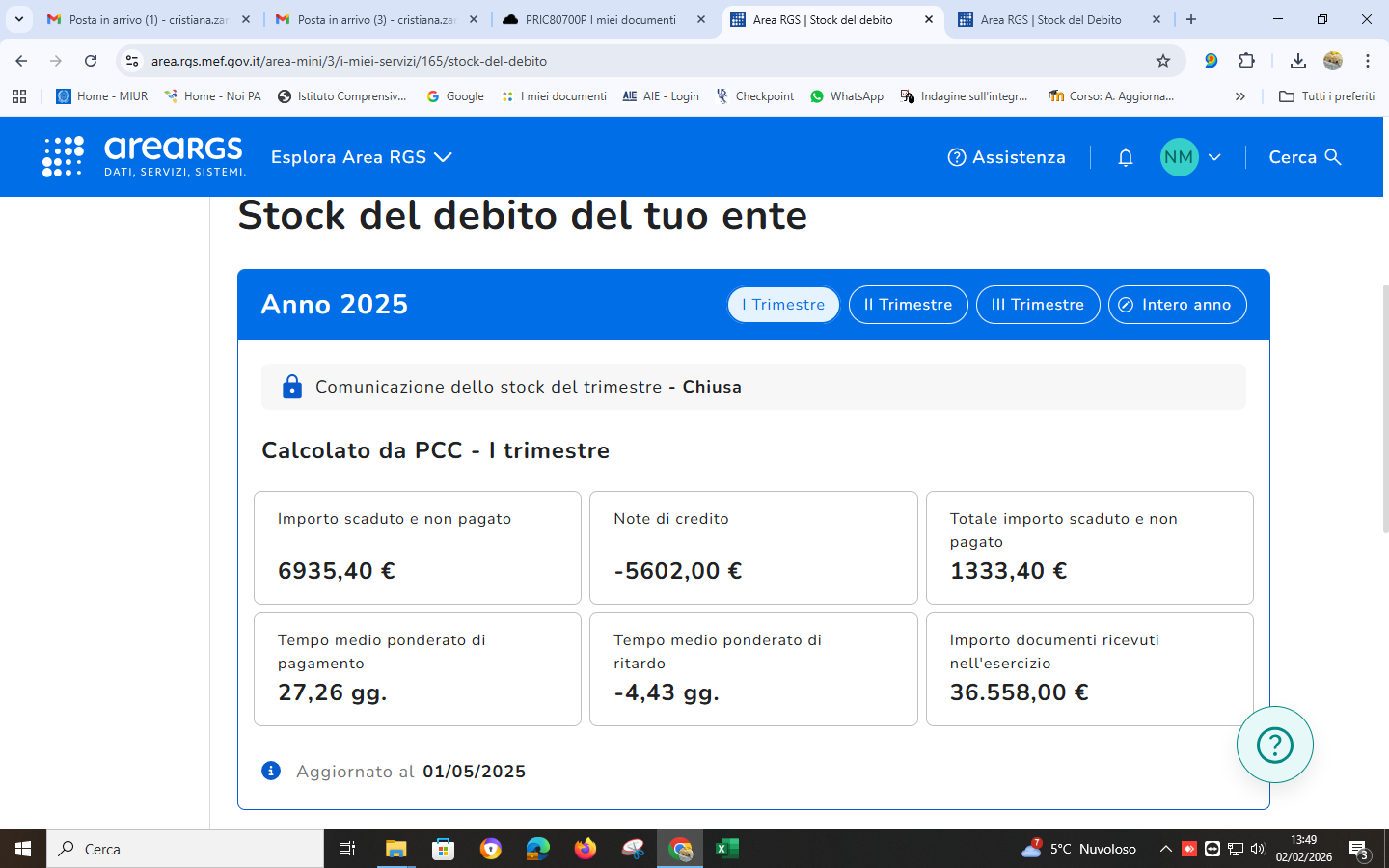Select the I Trimestre option
Screen dimensions: 1389x868
click(783, 305)
